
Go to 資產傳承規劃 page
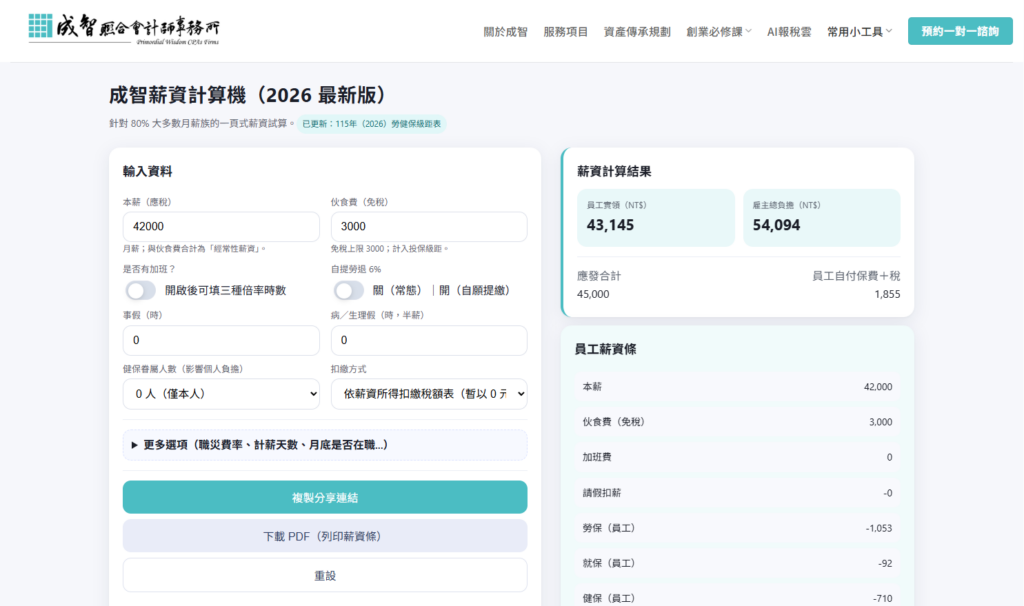(x=637, y=32)
